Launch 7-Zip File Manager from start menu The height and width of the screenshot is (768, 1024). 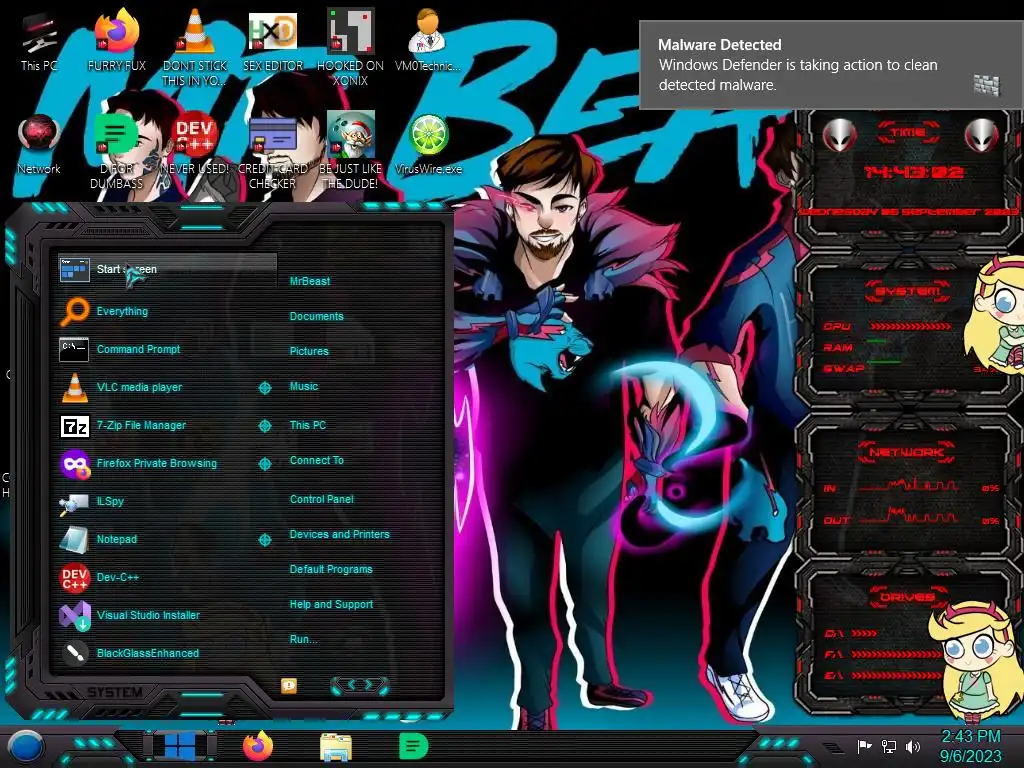pos(157,425)
